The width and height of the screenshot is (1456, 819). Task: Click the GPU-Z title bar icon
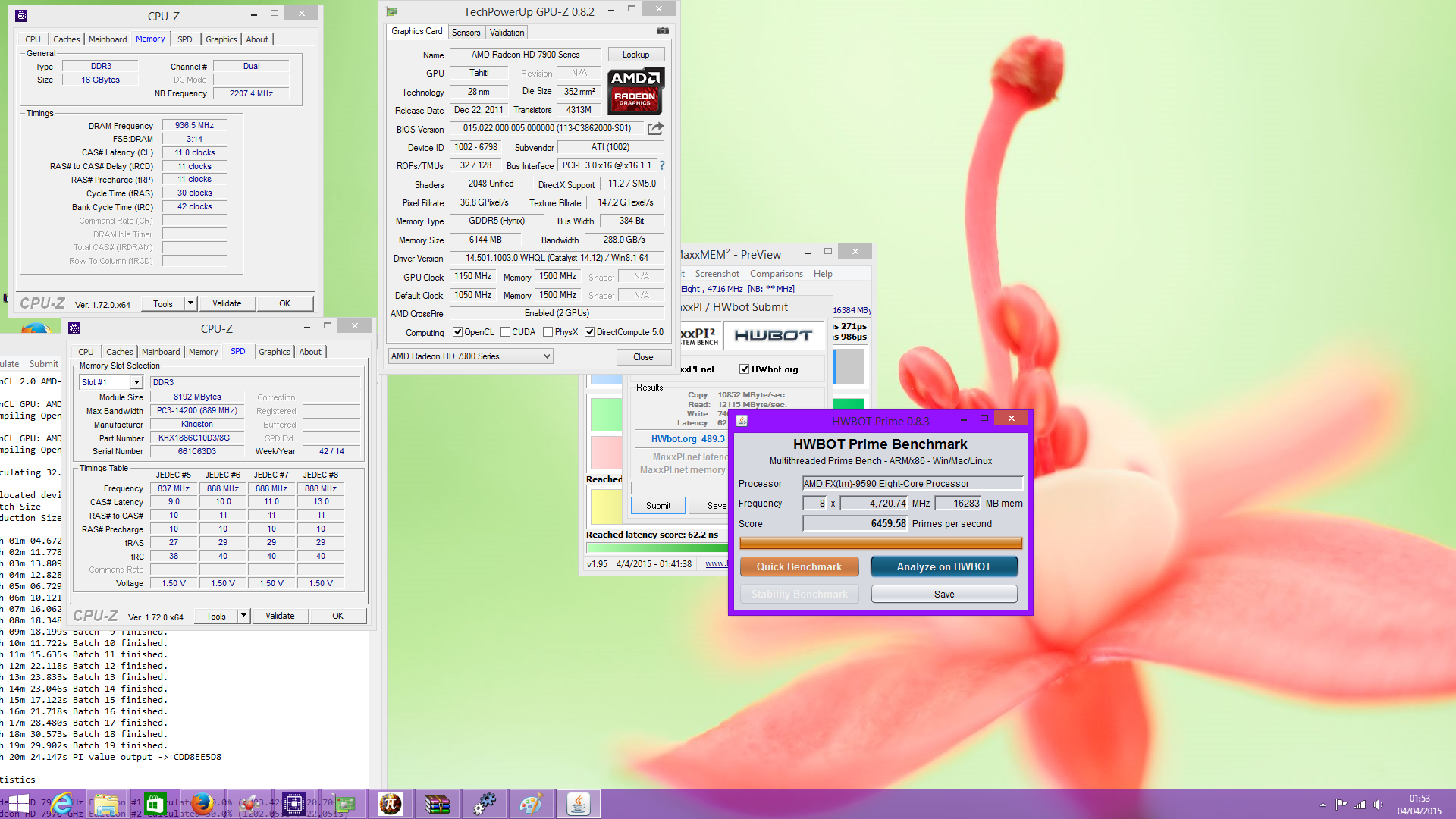(x=392, y=11)
